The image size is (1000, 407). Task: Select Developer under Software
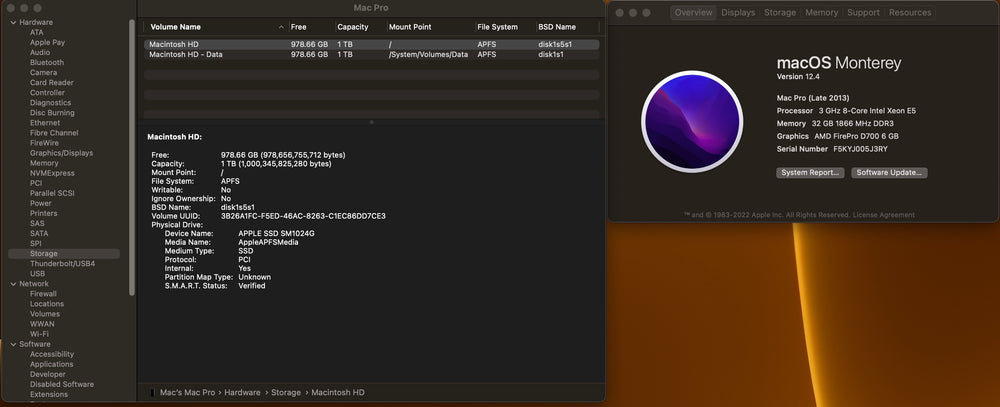48,374
